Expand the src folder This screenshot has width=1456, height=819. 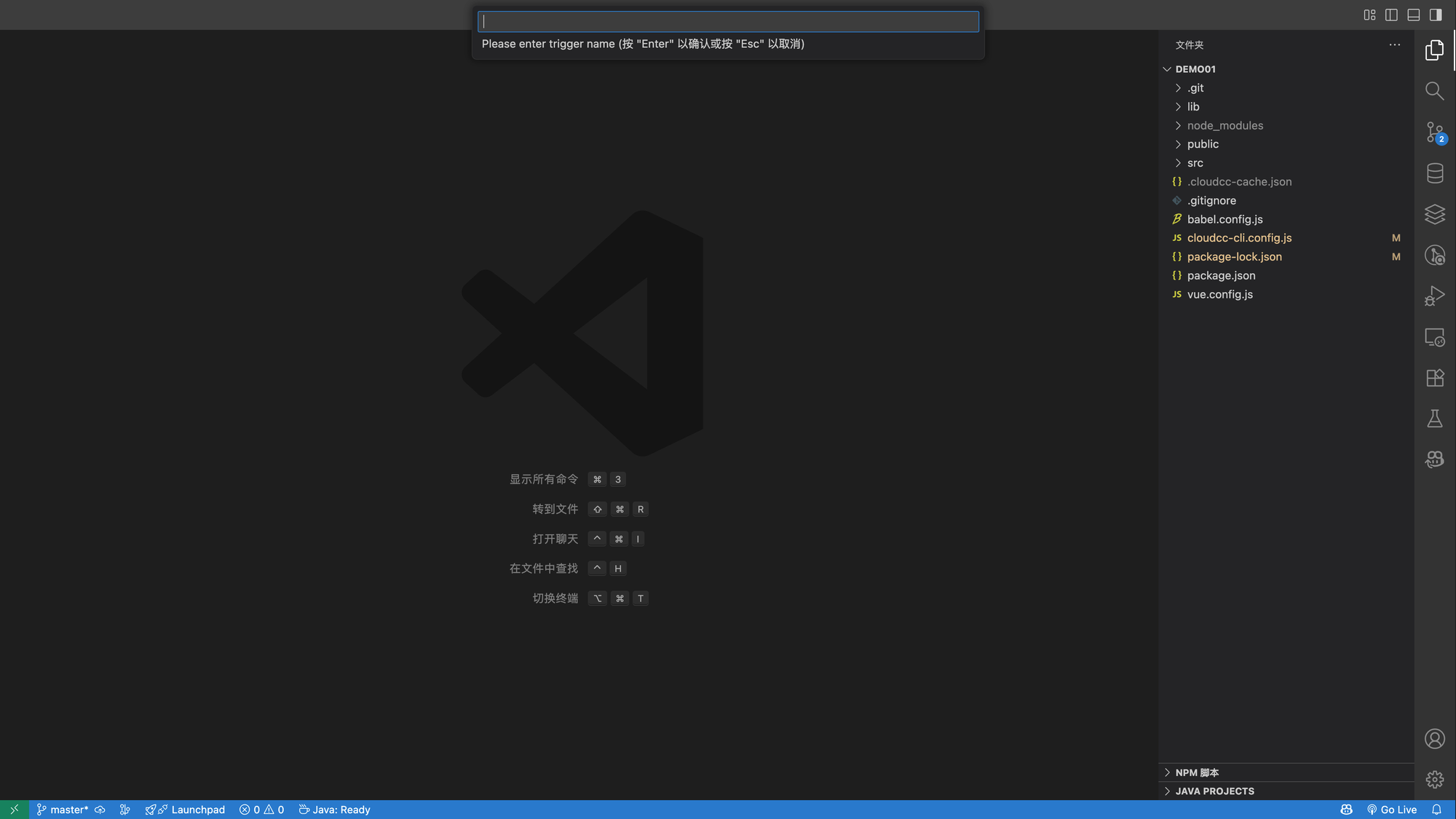[1195, 163]
